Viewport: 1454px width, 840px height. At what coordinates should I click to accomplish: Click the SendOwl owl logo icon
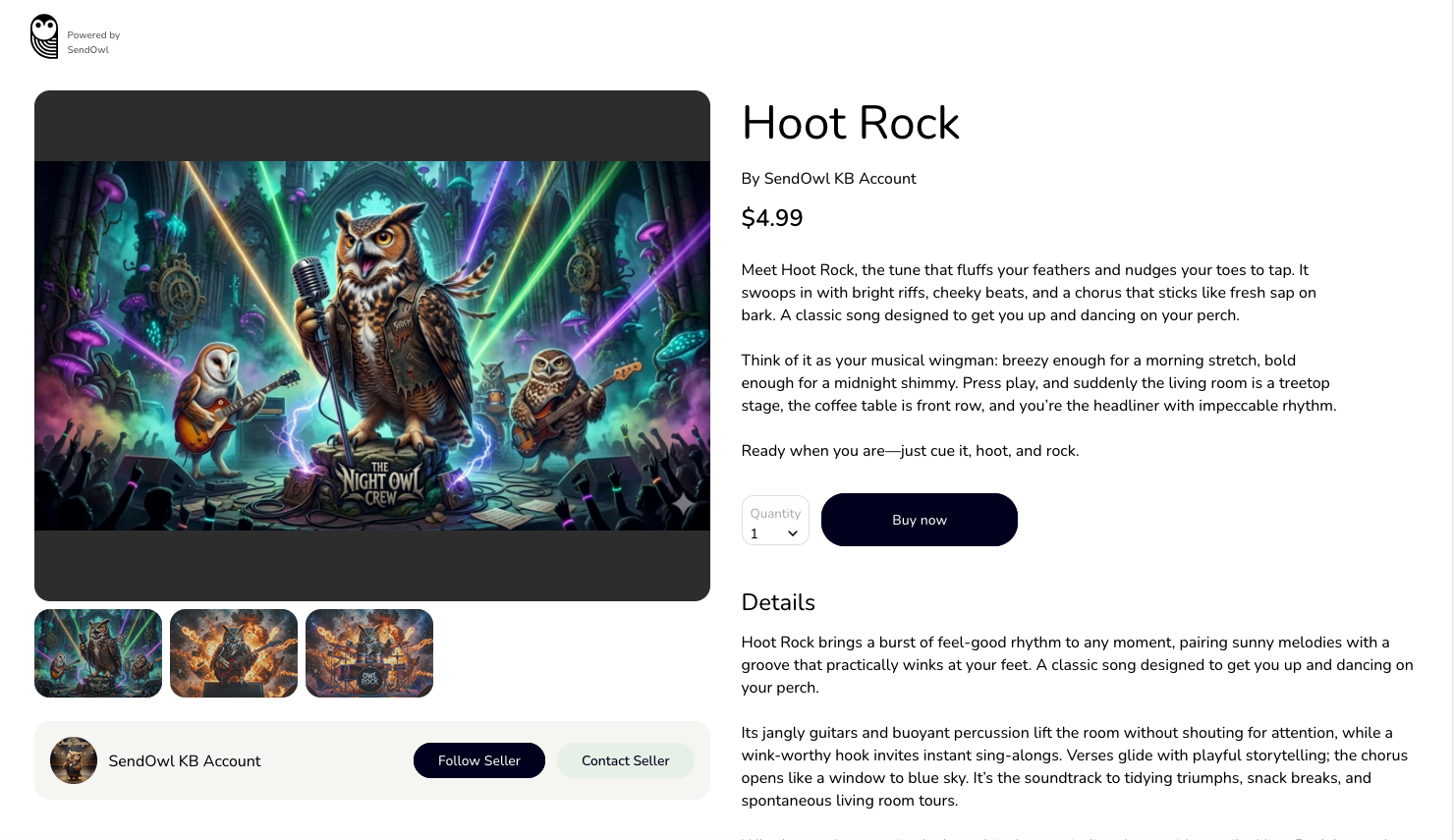click(44, 36)
